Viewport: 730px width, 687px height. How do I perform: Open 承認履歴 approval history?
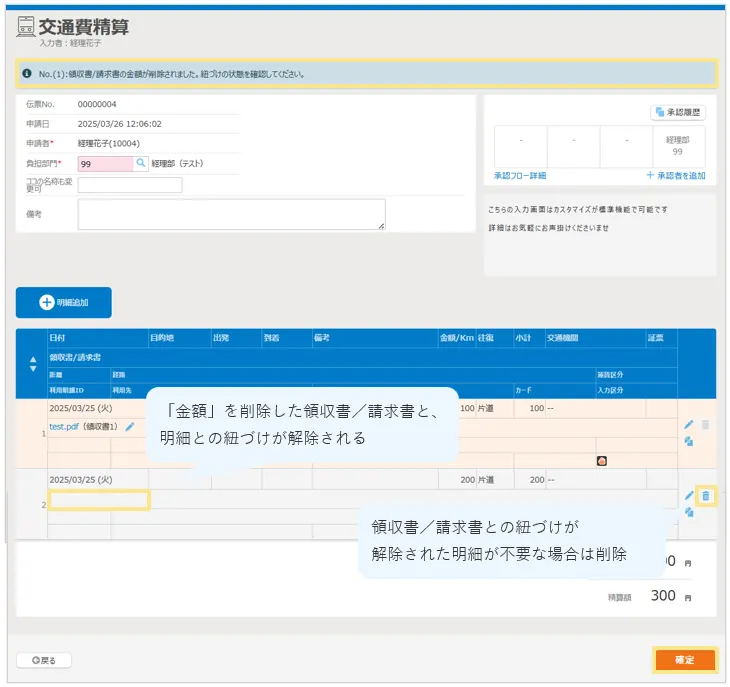678,112
